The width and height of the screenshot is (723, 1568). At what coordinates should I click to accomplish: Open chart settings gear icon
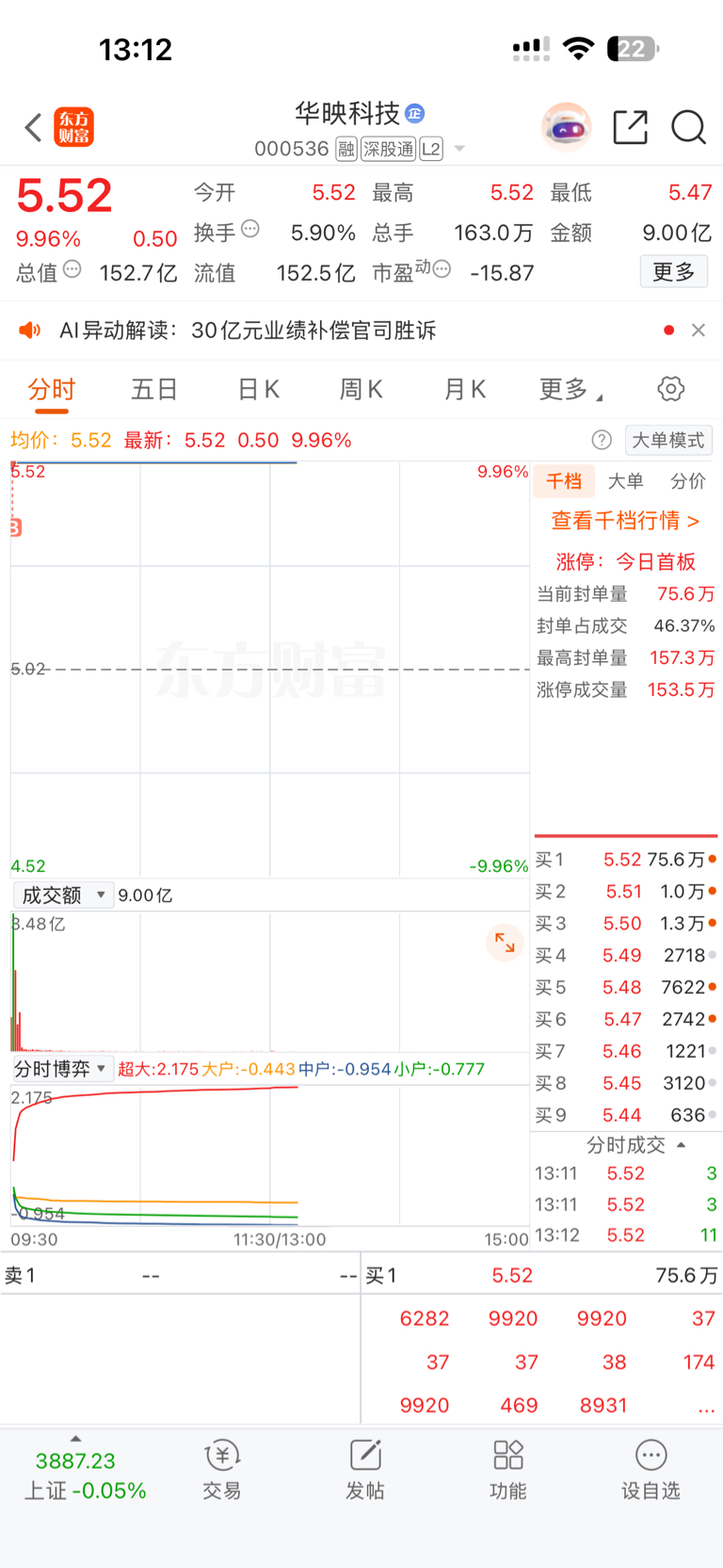[671, 389]
